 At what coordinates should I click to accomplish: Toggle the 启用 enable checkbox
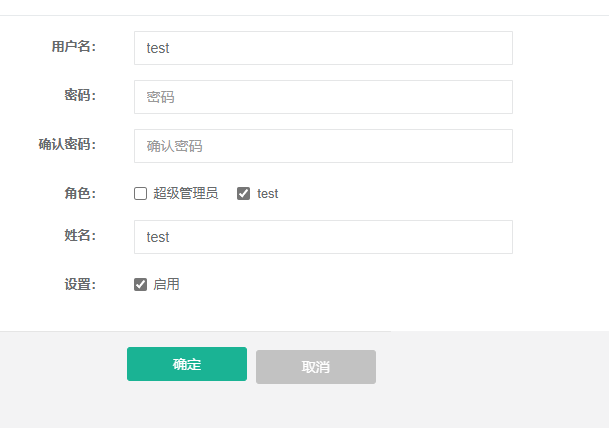pyautogui.click(x=140, y=284)
